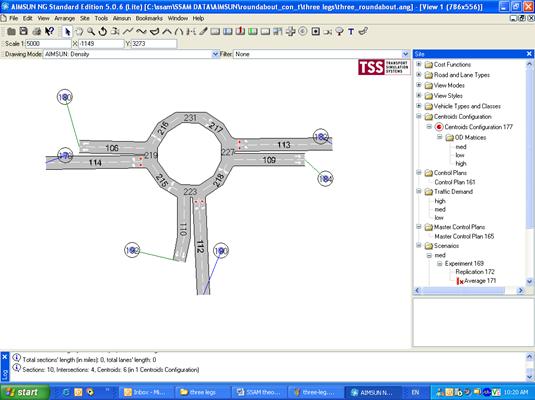Expand the Cost Functions folder
535x400 pixels.
coord(419,64)
